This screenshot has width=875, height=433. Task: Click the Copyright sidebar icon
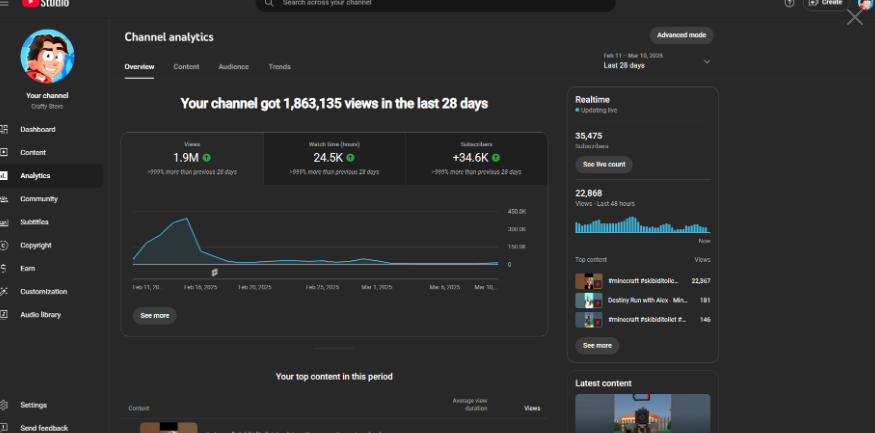point(4,245)
